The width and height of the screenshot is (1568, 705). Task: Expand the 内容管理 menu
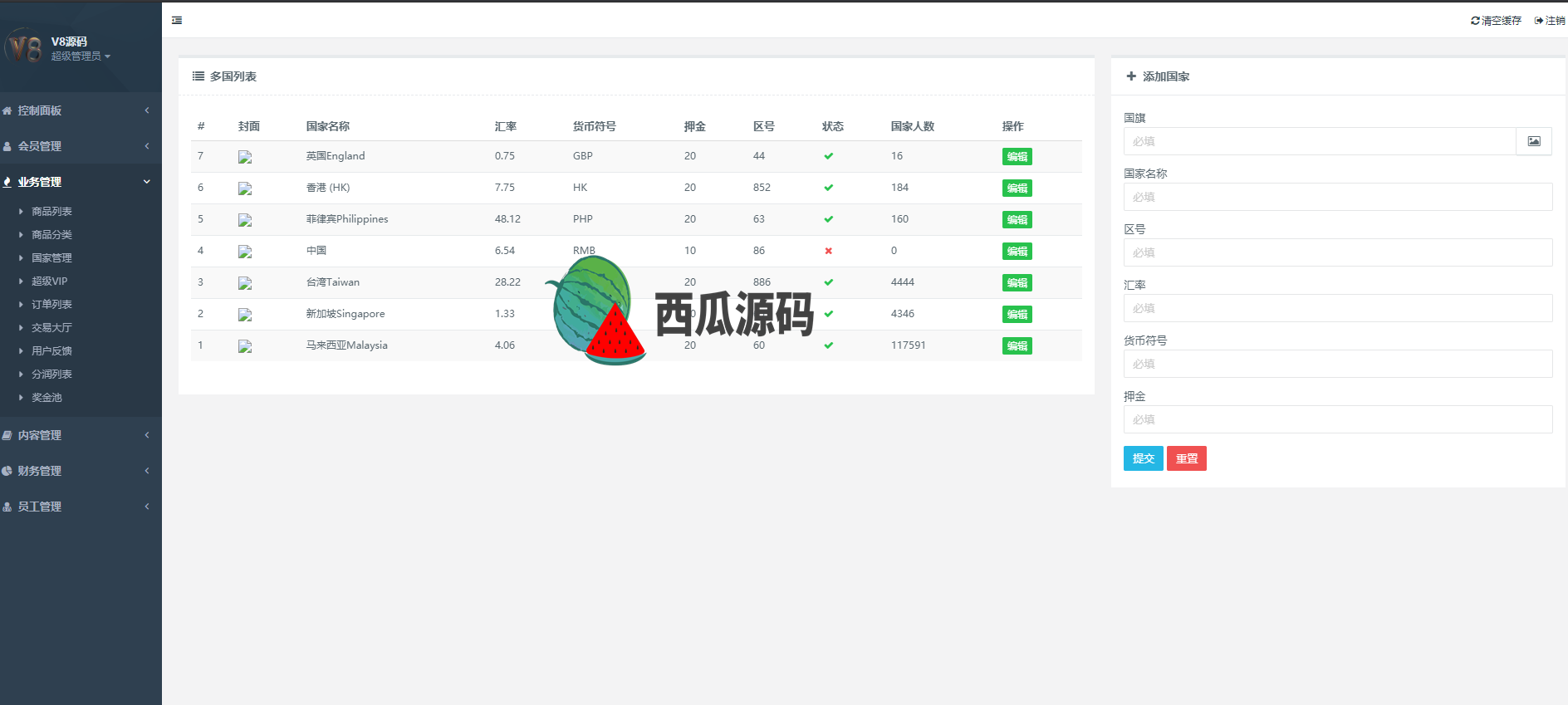pos(81,435)
